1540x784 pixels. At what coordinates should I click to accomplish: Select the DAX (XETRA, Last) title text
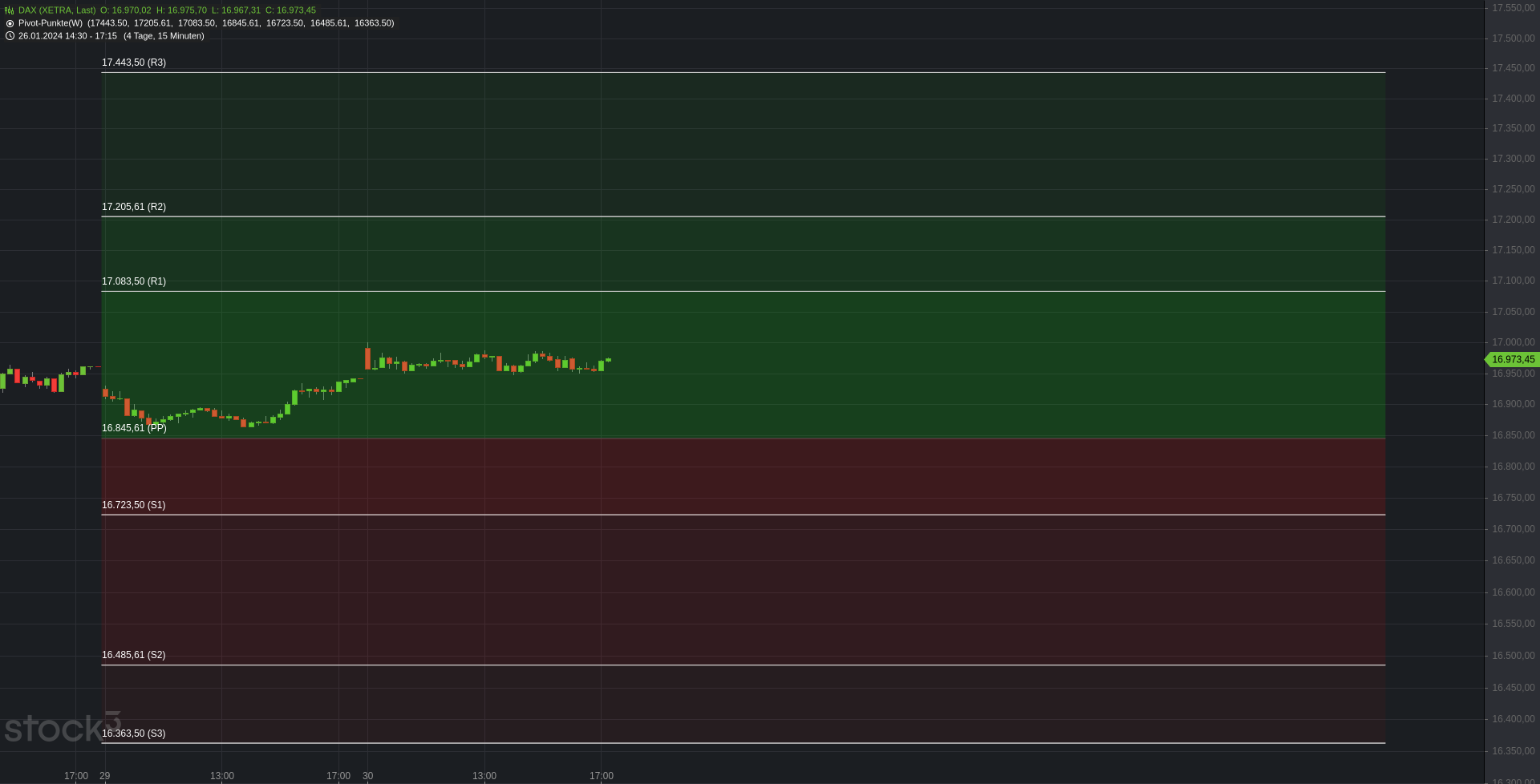57,10
